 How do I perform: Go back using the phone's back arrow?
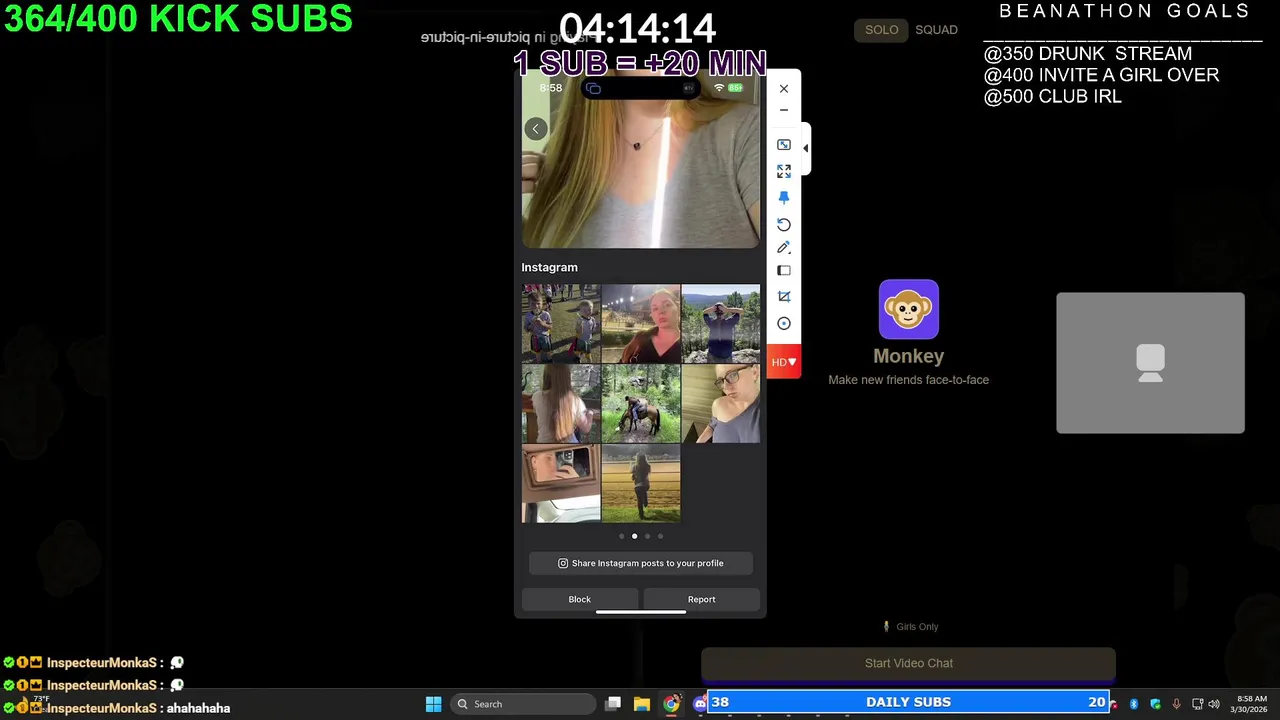(536, 129)
